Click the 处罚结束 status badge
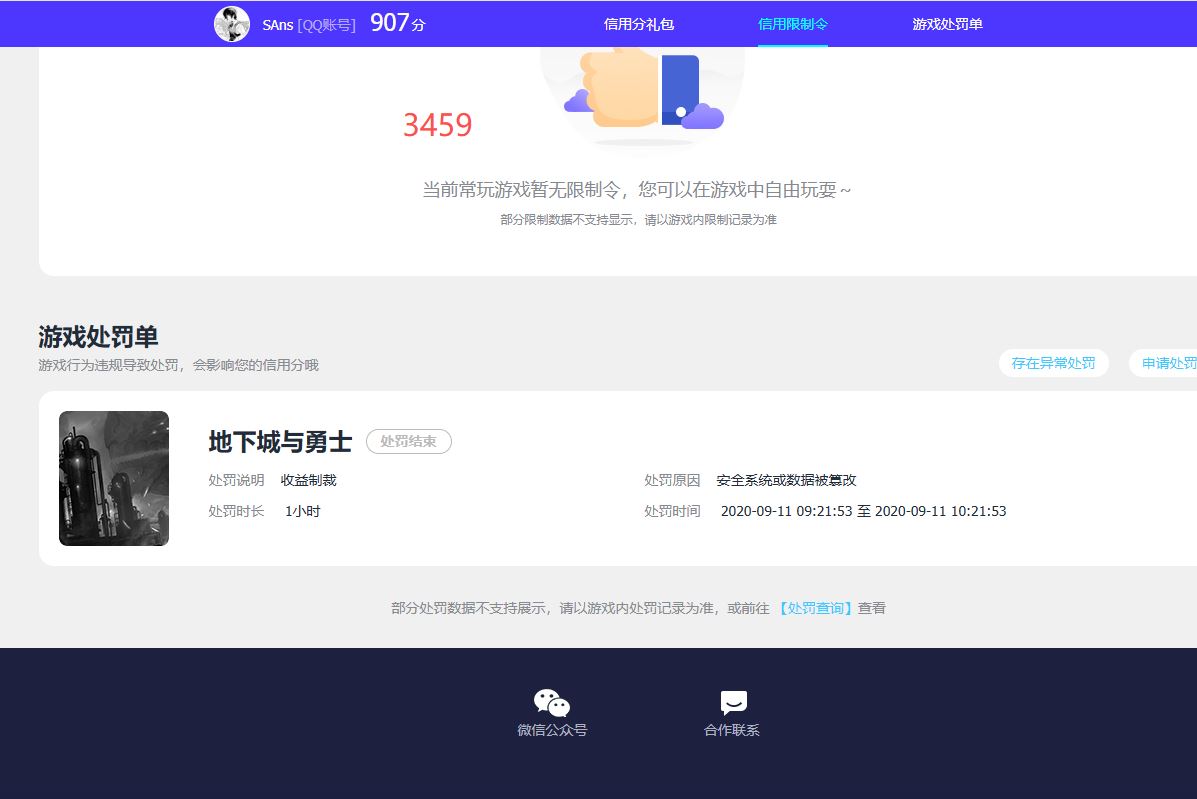 (x=408, y=441)
